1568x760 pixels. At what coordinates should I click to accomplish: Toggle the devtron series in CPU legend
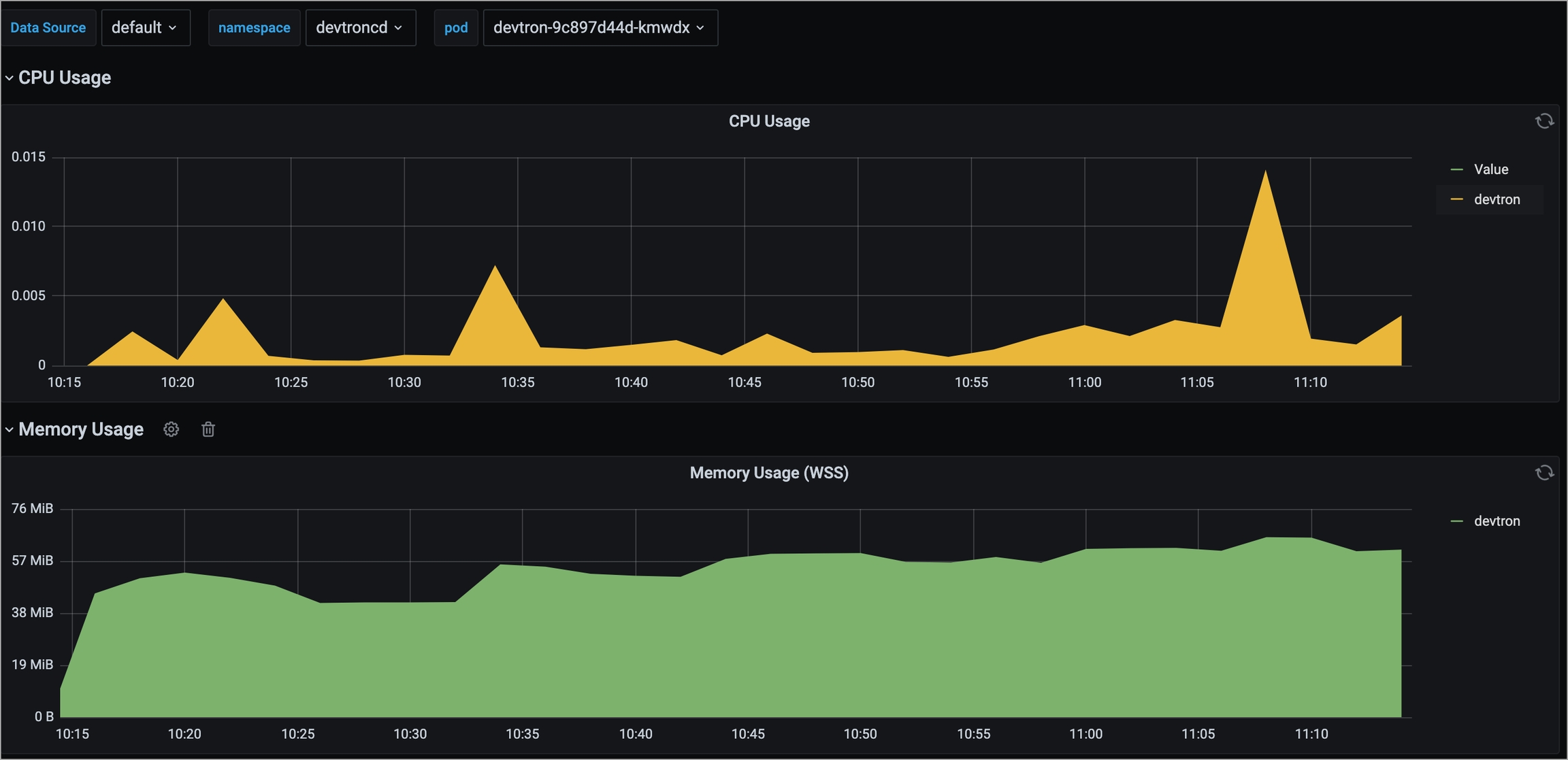pos(1497,199)
